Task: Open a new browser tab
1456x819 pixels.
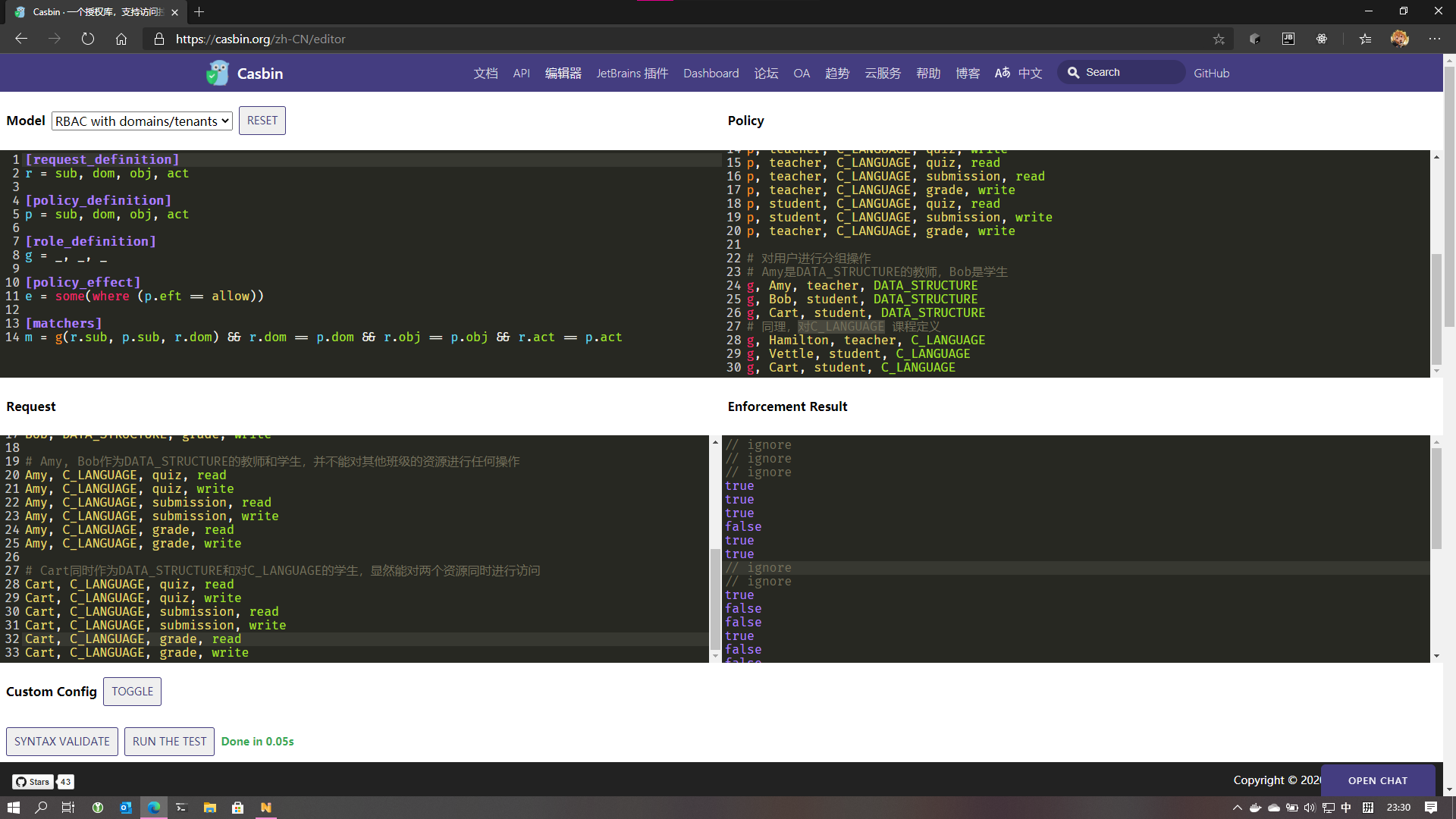Action: [x=199, y=11]
